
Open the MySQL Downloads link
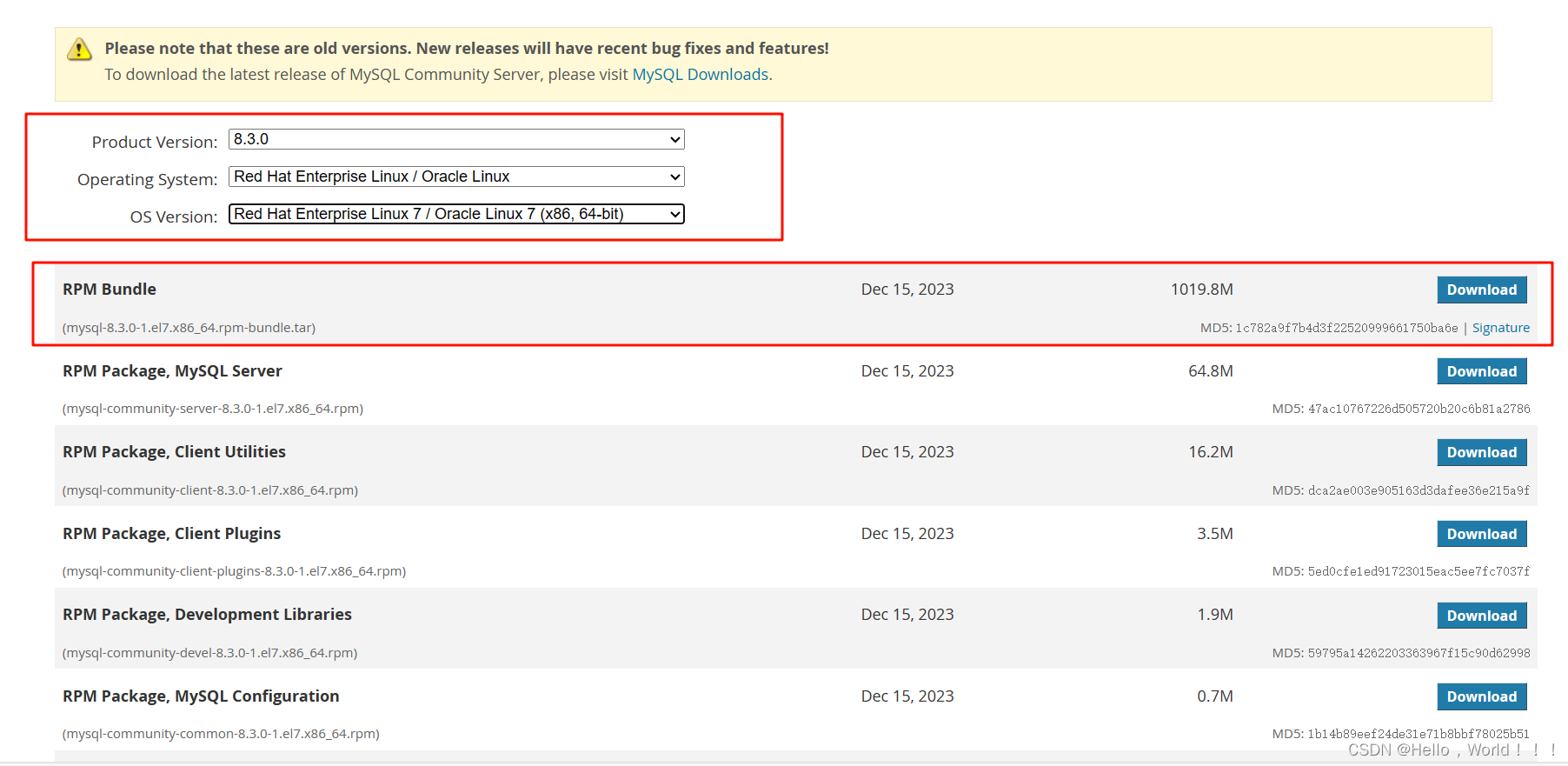701,75
